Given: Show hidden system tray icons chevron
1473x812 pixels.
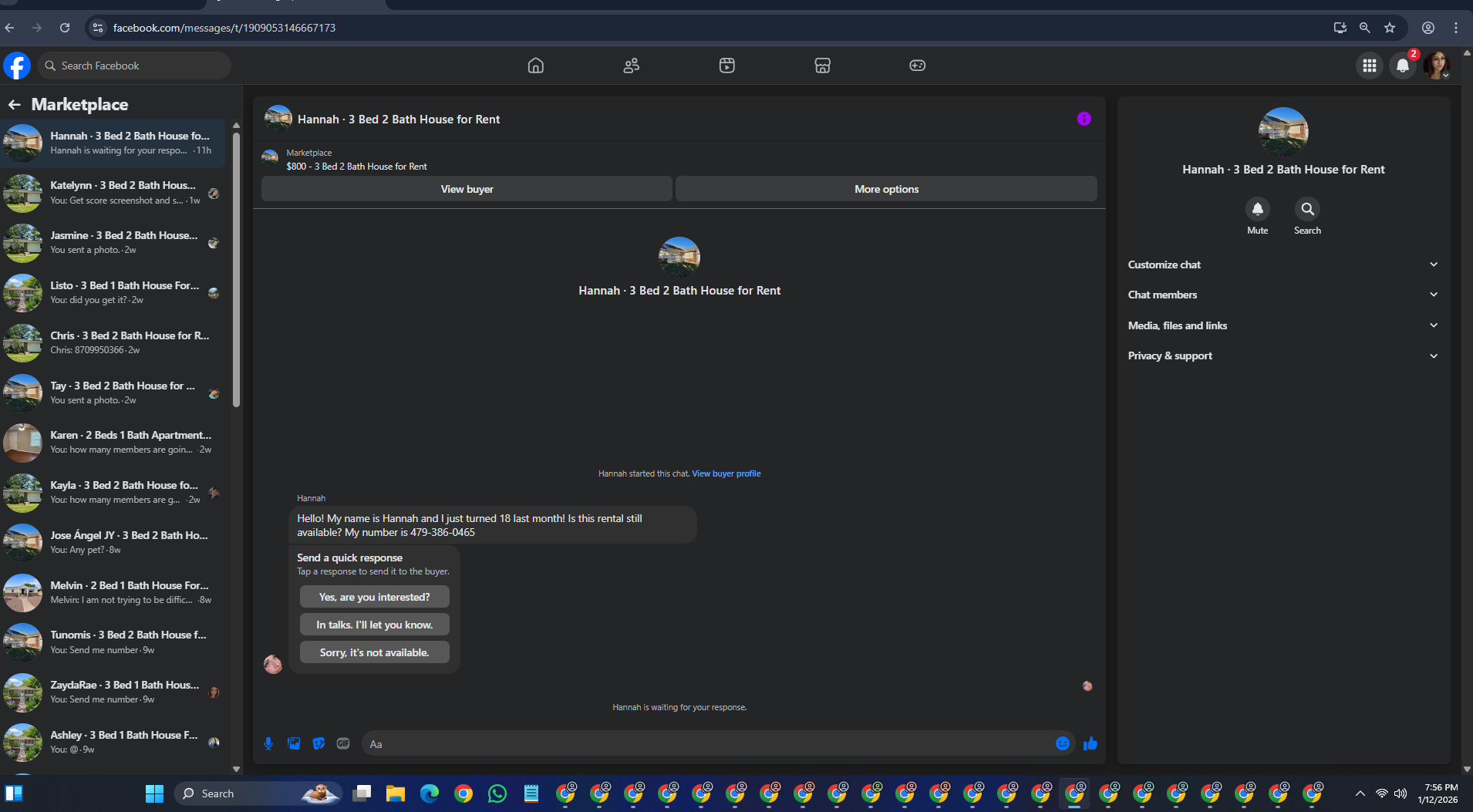Looking at the screenshot, I should click(1360, 793).
